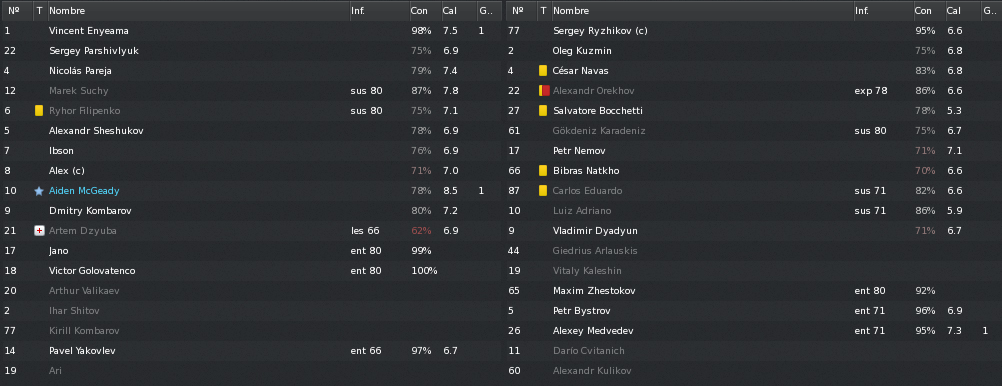Select Pavel Yakovlev row in left table
This screenshot has height=386, width=1002.
252,351
